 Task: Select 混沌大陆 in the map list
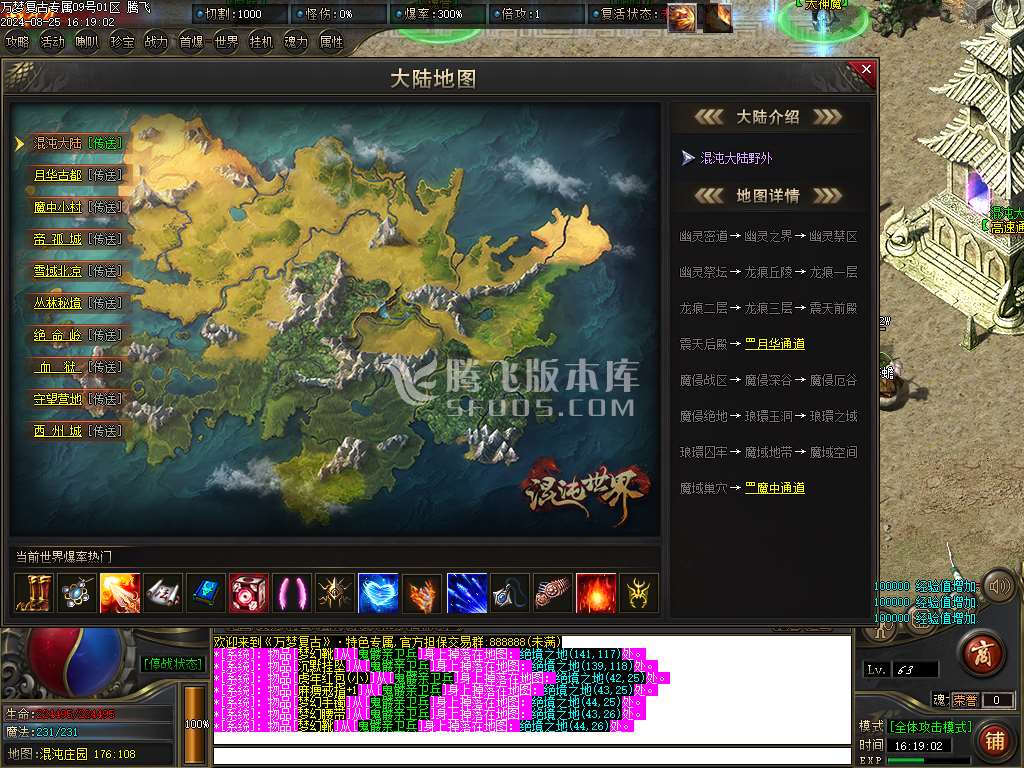[57, 143]
